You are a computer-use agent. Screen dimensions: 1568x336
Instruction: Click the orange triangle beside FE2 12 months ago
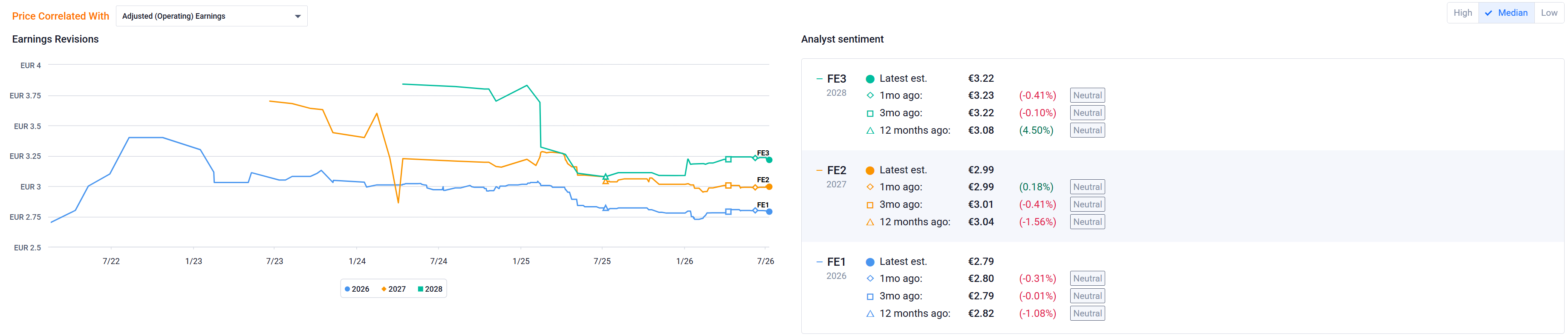870,222
